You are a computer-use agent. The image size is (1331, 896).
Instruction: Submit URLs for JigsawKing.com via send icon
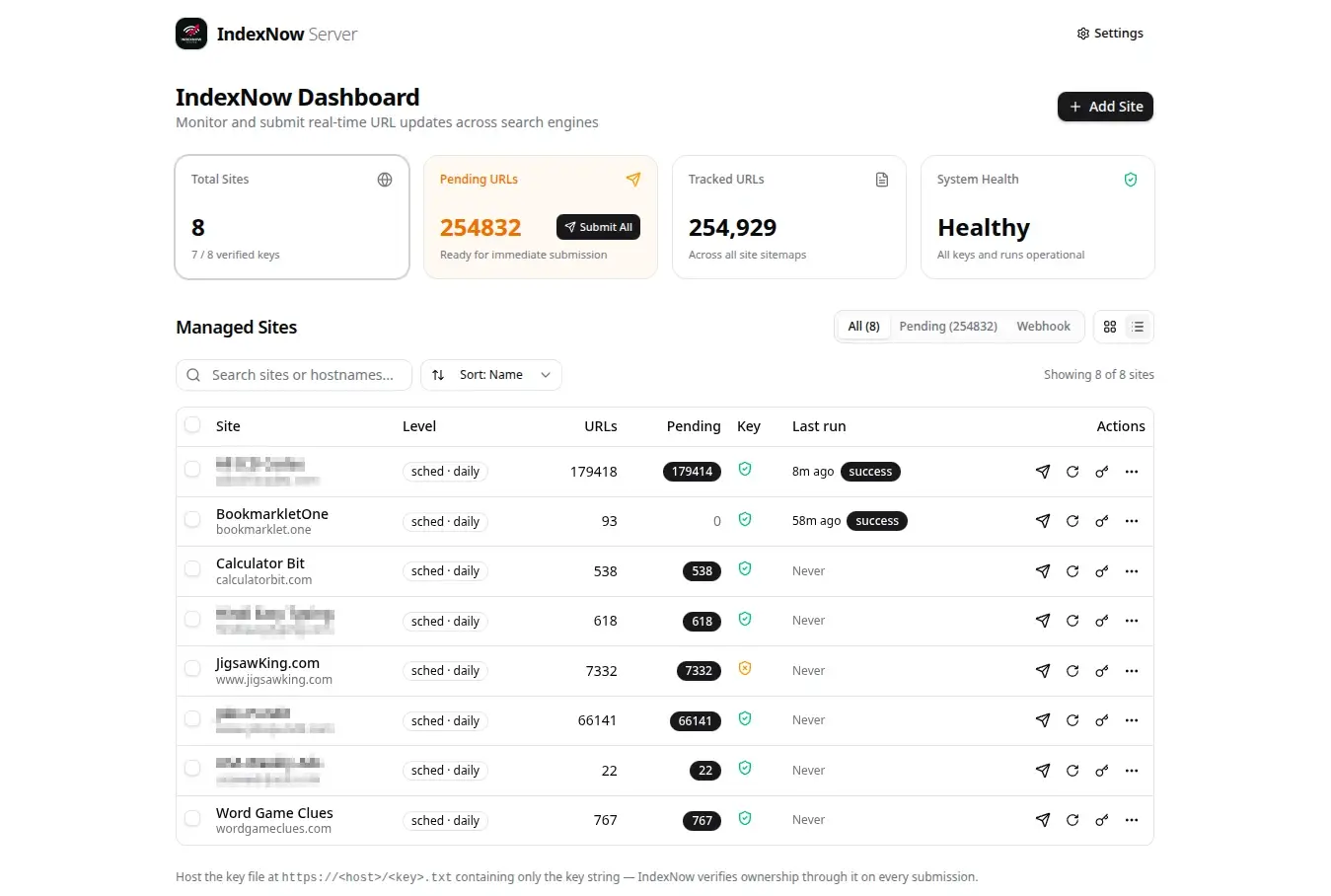click(x=1043, y=671)
